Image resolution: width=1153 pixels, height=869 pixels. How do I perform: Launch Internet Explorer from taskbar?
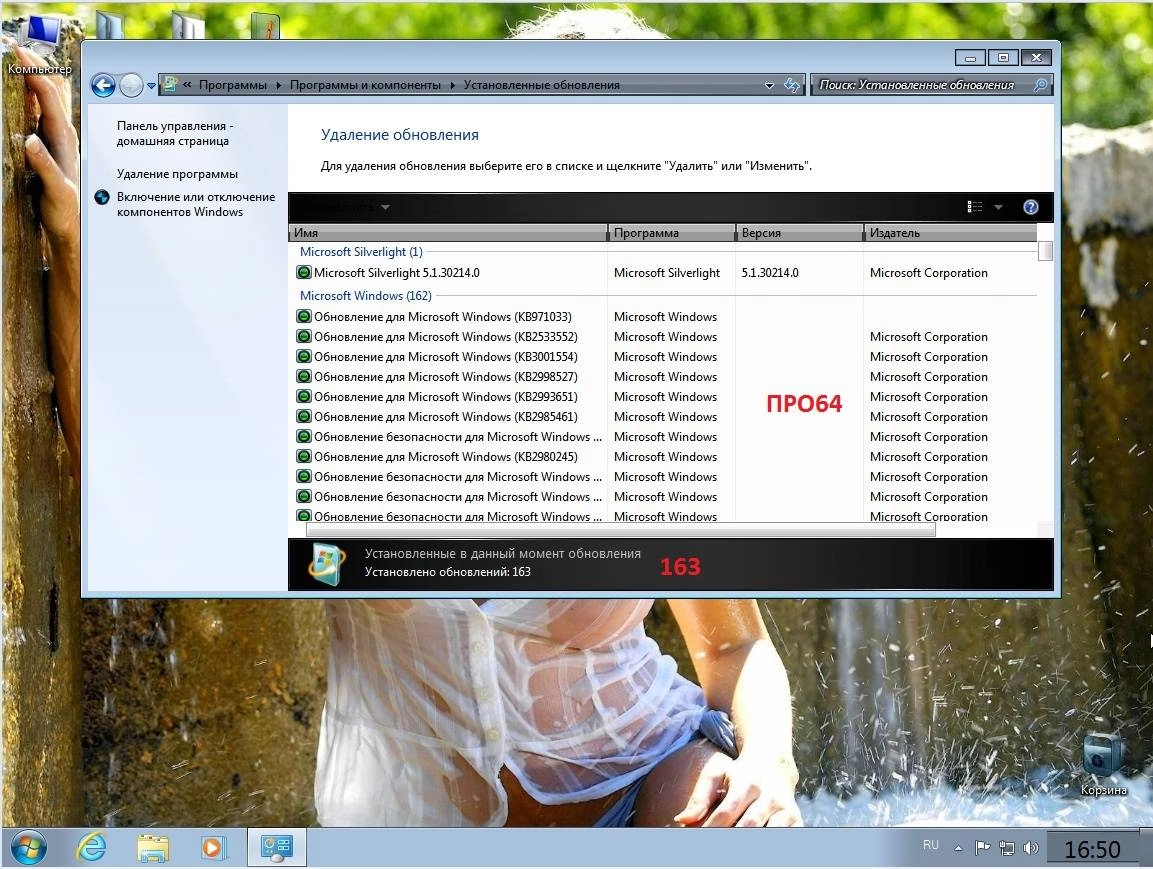(91, 848)
